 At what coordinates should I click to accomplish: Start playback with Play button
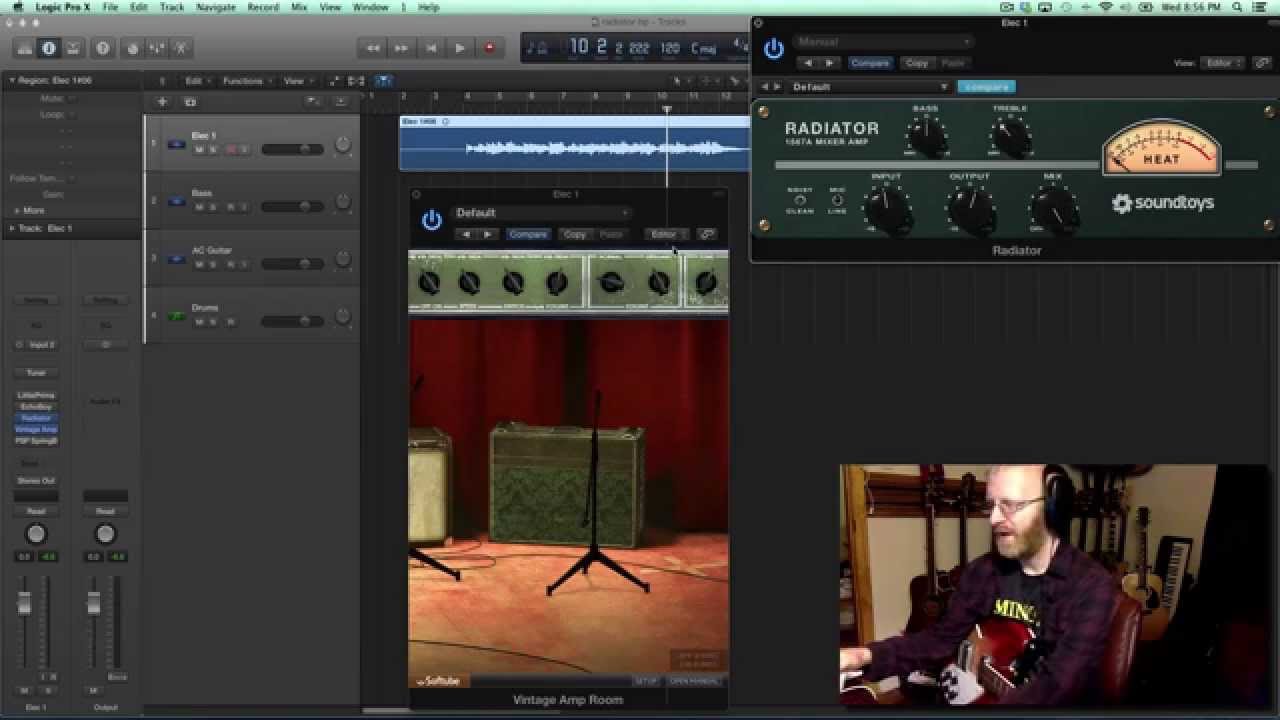[460, 48]
